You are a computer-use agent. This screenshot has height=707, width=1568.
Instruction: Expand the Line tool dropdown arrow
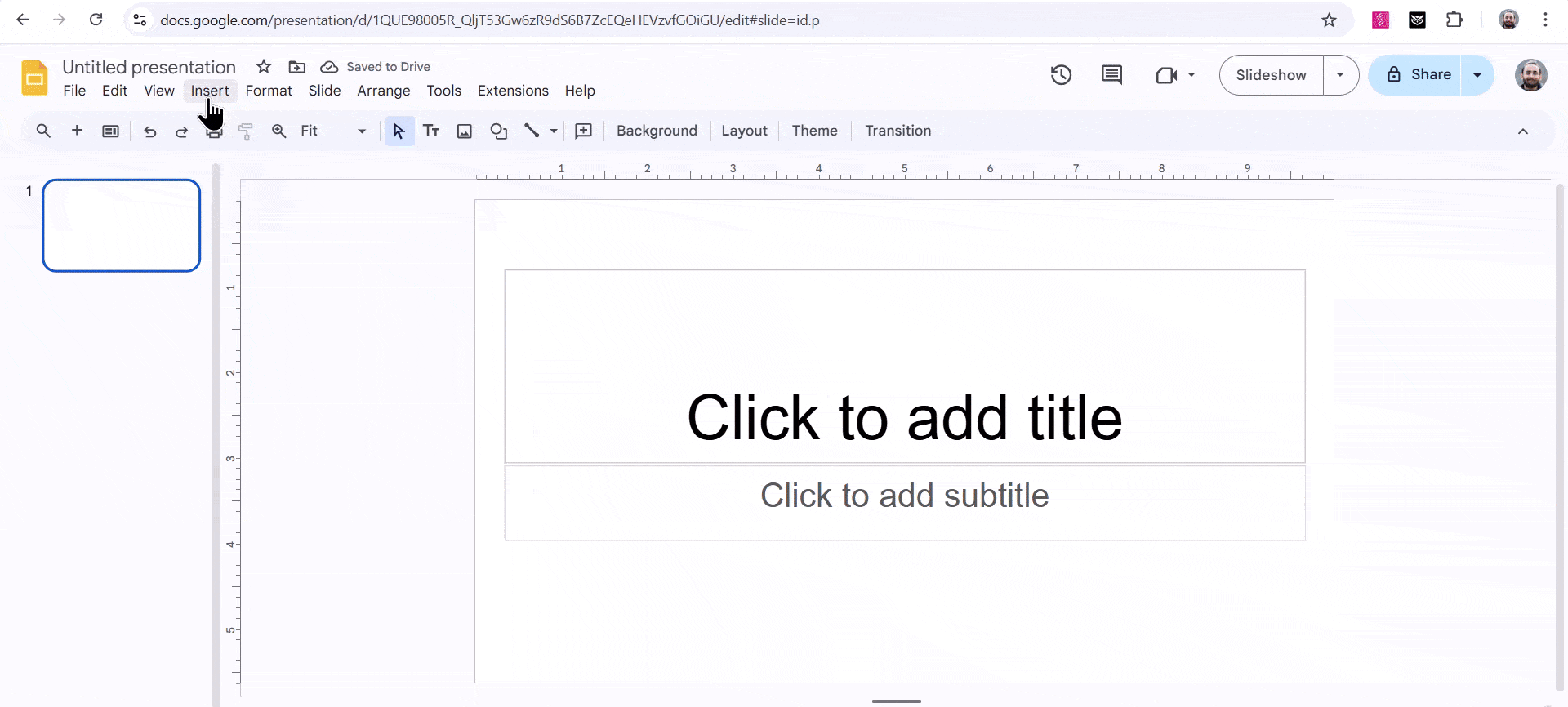[554, 131]
